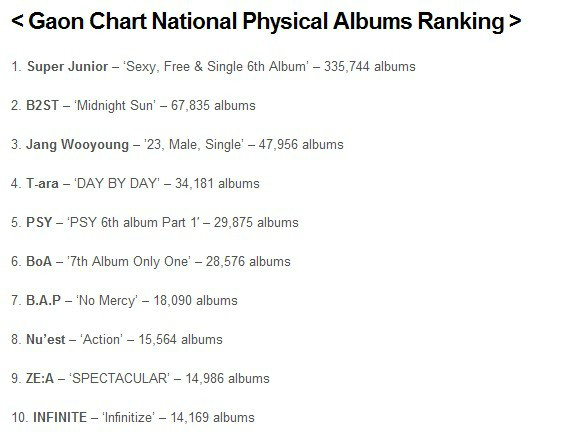The height and width of the screenshot is (442, 588).
Task: Select the PSY artist name
Action: (39, 223)
